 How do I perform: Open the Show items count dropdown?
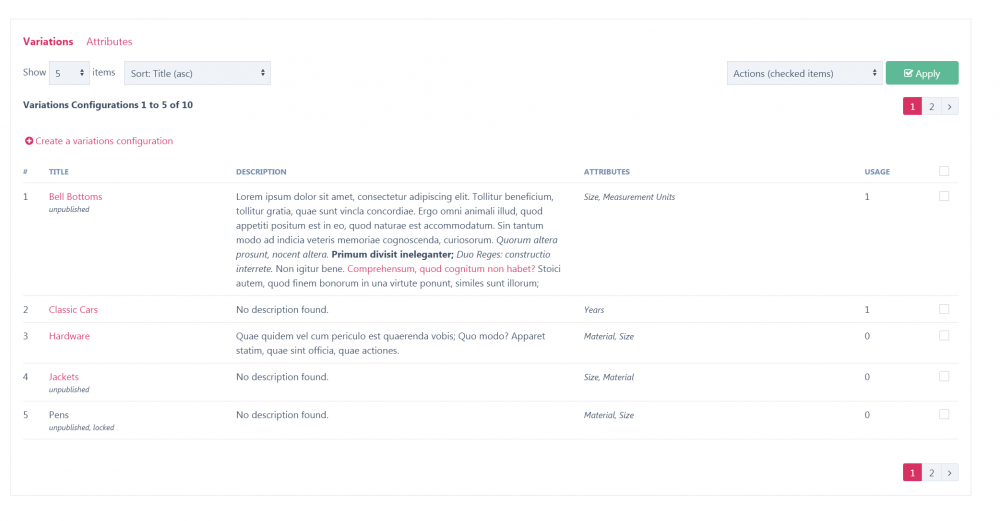pyautogui.click(x=70, y=73)
